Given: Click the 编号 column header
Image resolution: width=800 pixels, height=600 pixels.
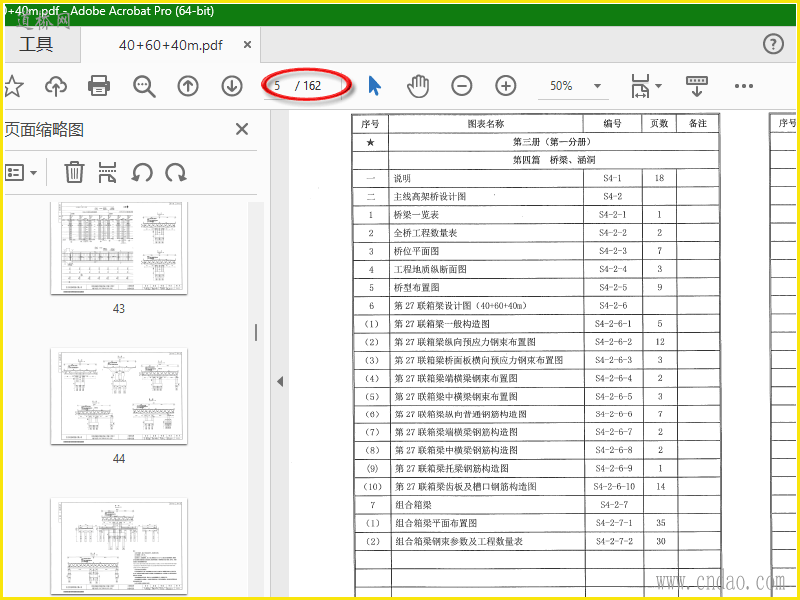Looking at the screenshot, I should 612,123.
